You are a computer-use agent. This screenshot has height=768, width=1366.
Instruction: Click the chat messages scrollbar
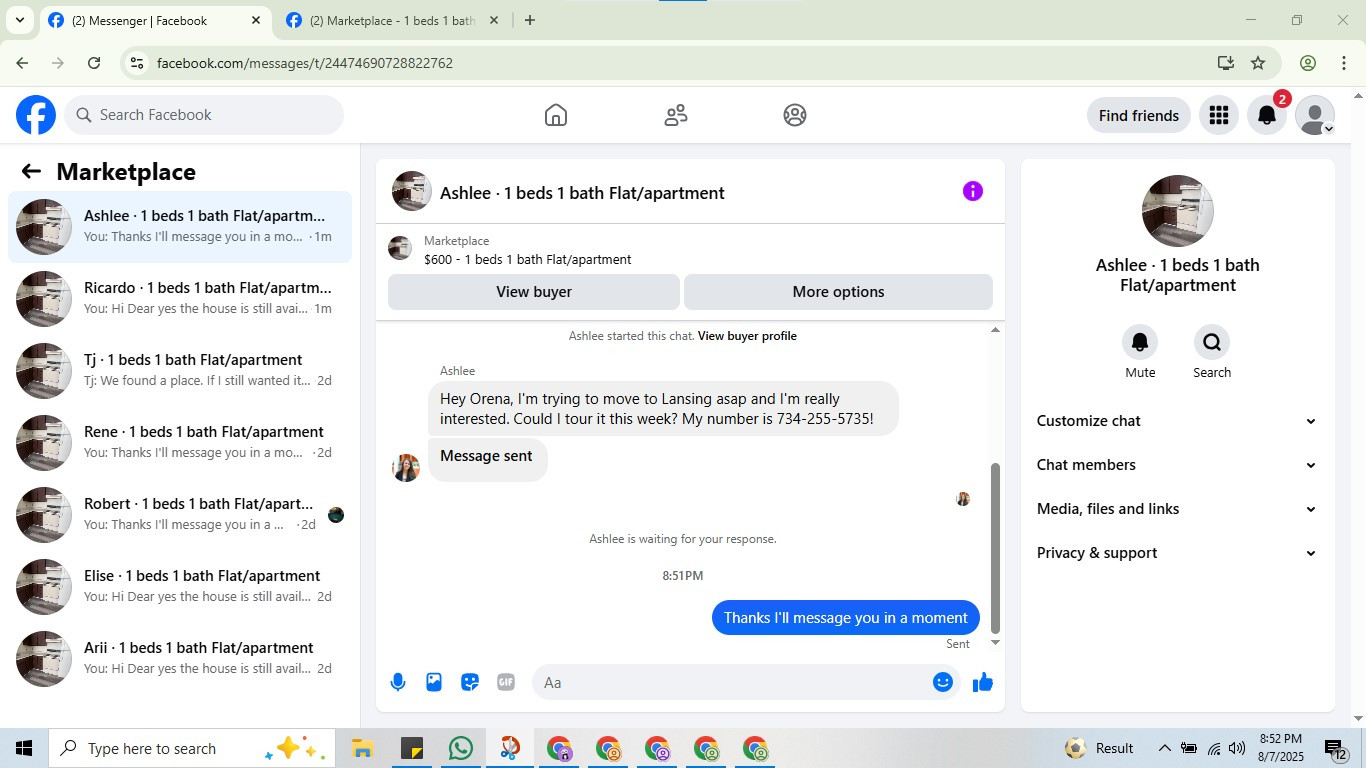[x=995, y=548]
